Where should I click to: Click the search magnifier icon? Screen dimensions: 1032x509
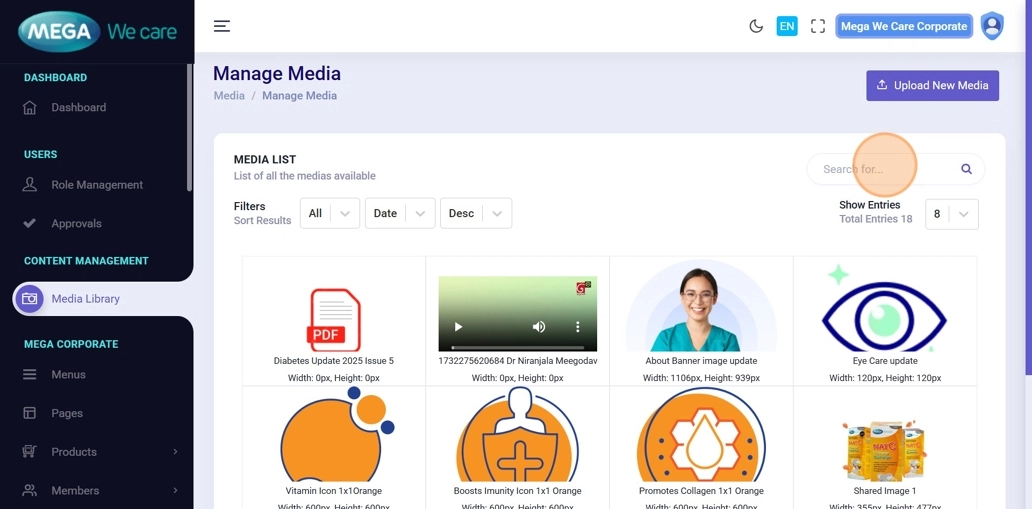coord(966,169)
